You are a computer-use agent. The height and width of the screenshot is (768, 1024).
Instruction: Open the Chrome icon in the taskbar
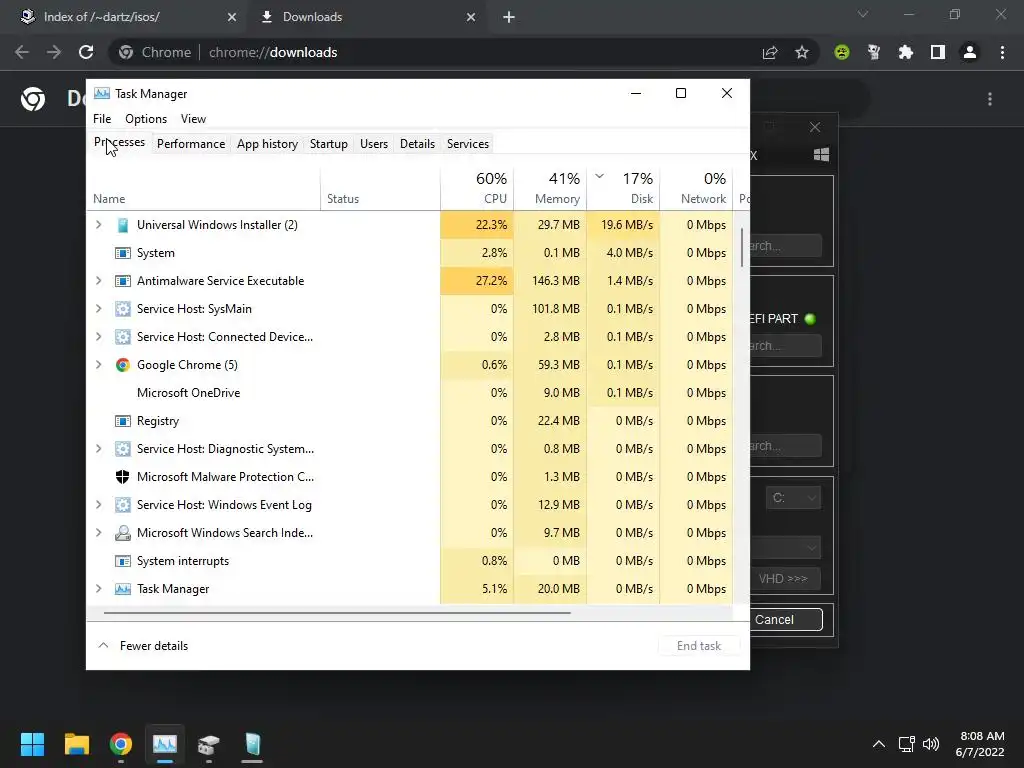pos(121,744)
